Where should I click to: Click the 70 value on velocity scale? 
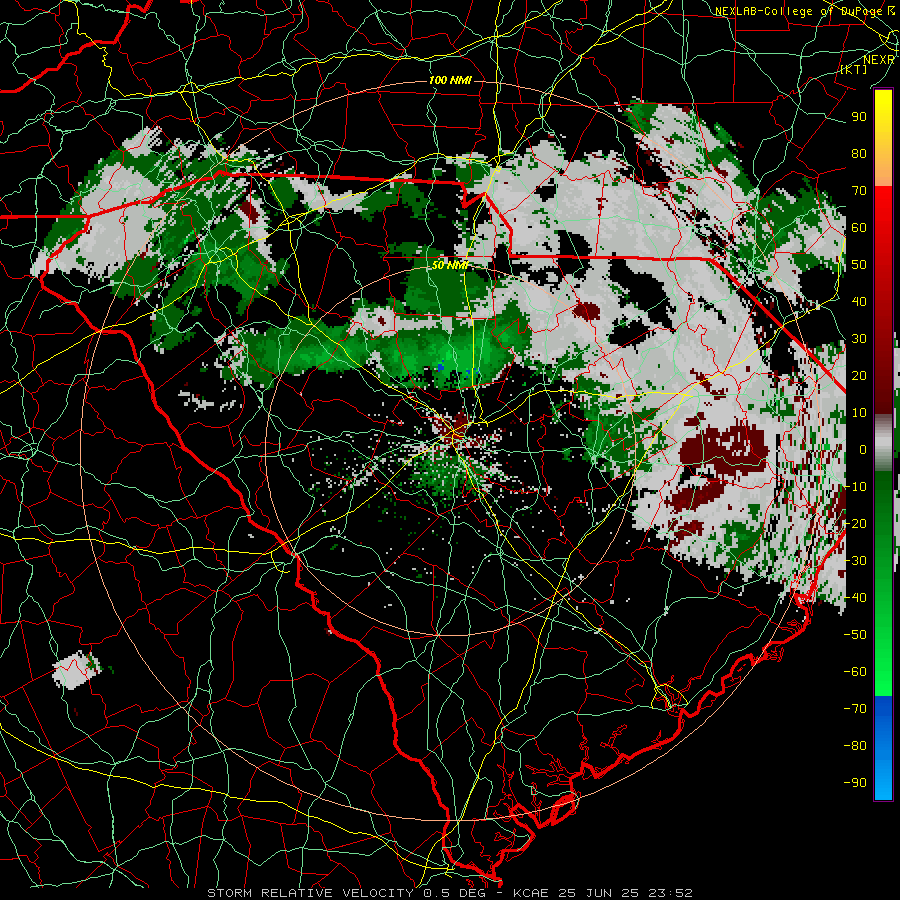pyautogui.click(x=859, y=191)
